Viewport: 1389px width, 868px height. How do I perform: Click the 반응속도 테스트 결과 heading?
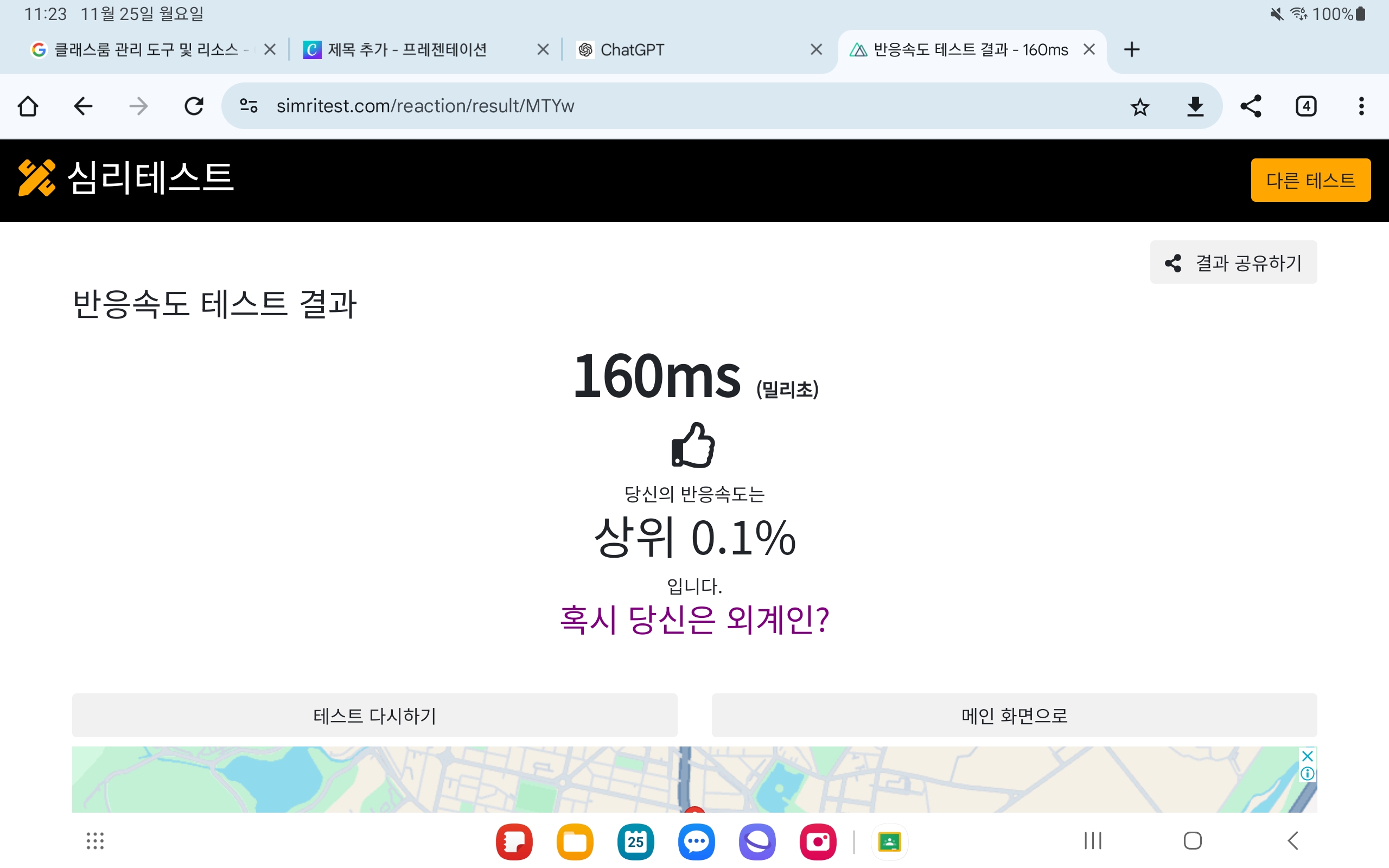point(215,304)
